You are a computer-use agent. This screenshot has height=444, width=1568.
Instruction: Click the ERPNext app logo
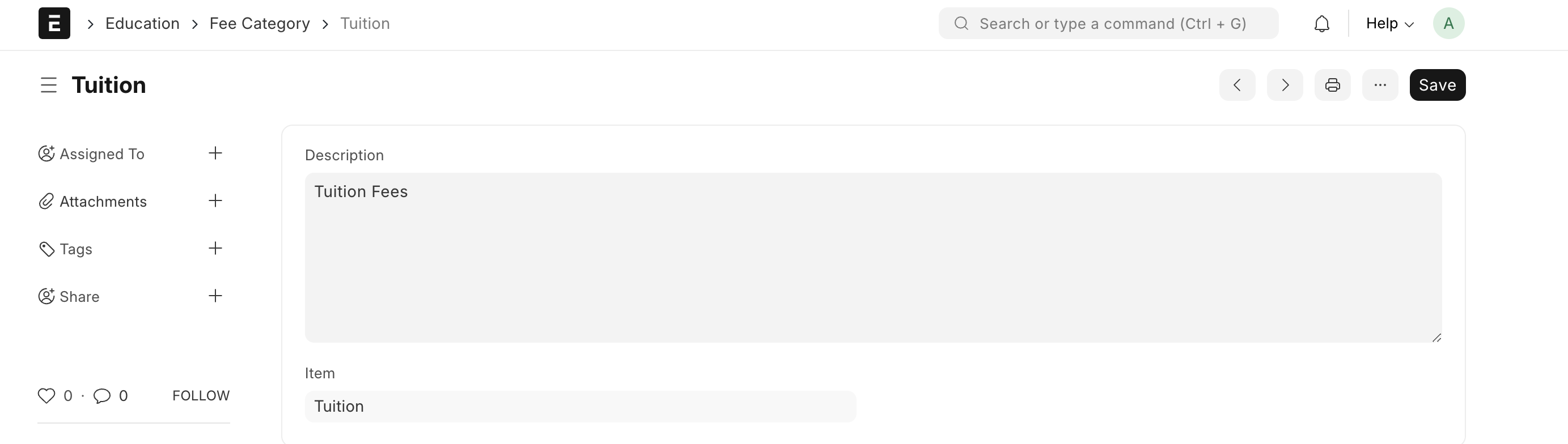pos(54,23)
